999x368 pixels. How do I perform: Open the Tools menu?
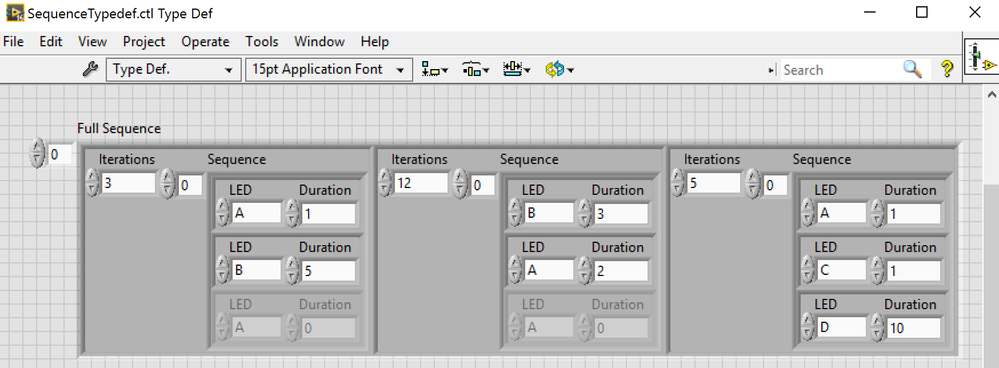(262, 41)
